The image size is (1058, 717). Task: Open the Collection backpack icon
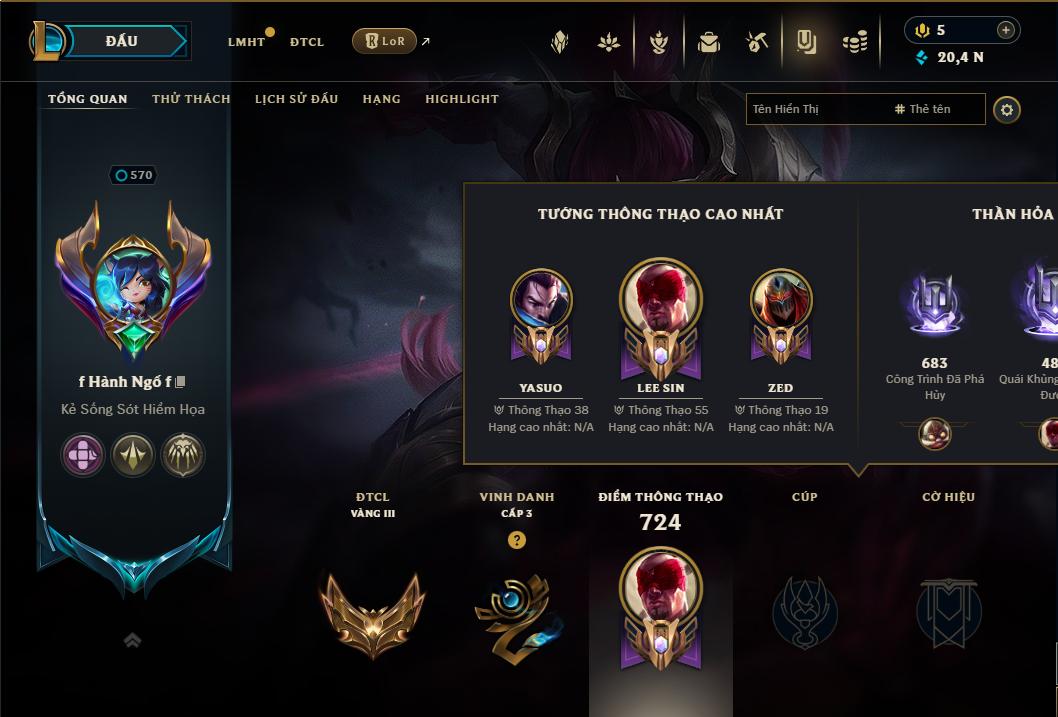click(708, 43)
